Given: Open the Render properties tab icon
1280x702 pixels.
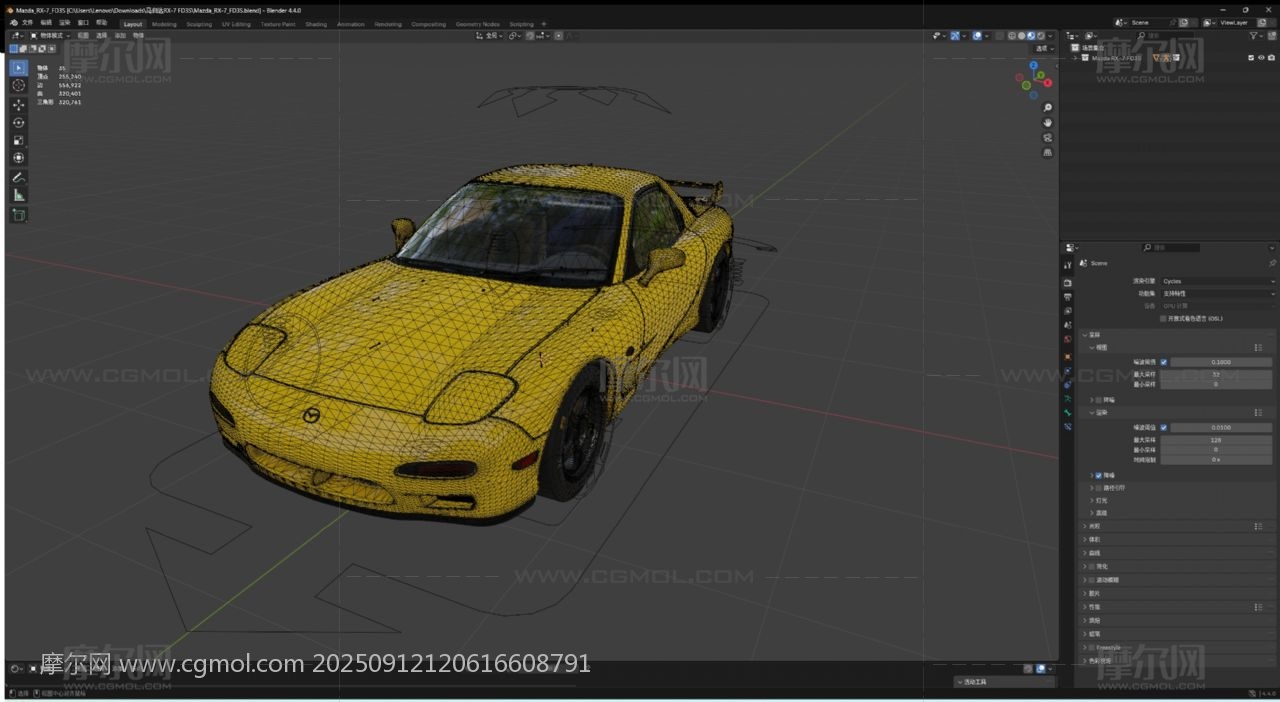Looking at the screenshot, I should [1067, 283].
